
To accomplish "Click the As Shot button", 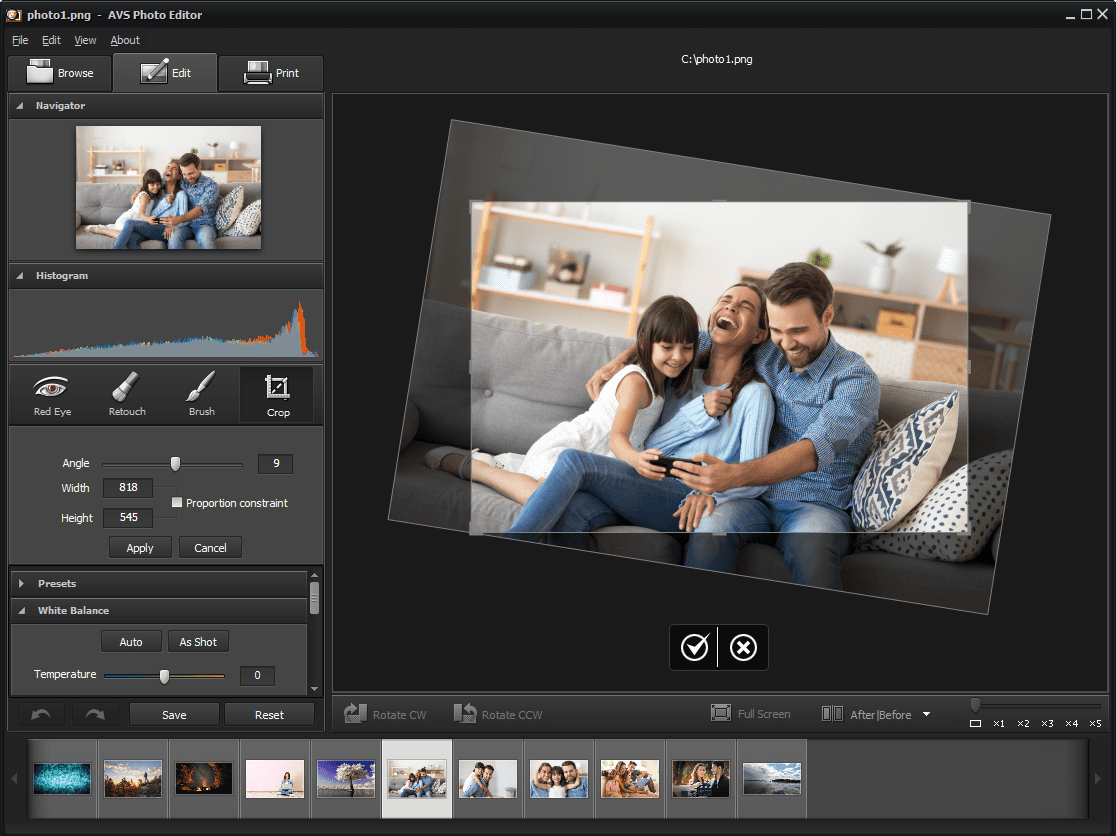I will click(198, 642).
